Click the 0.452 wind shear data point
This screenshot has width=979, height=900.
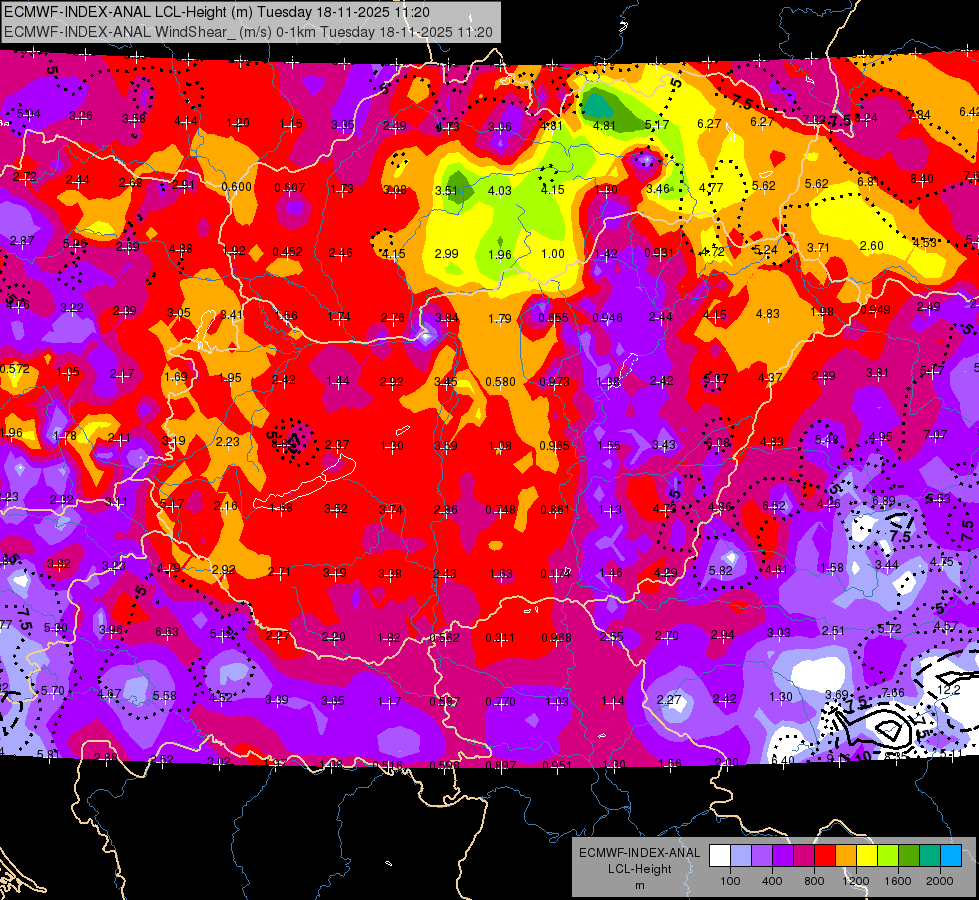pyautogui.click(x=287, y=252)
